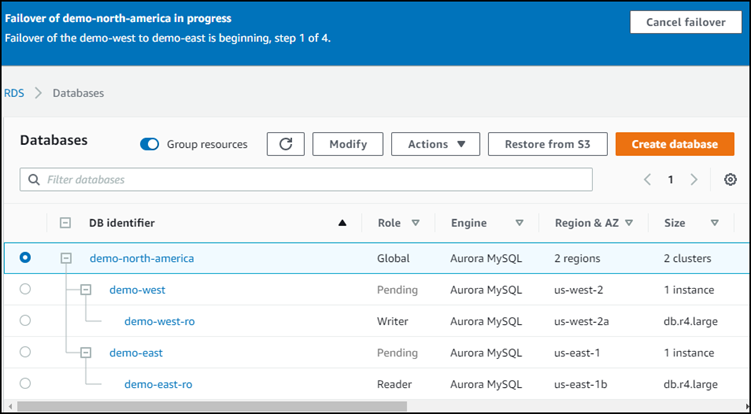751x414 pixels.
Task: Open table preferences gear icon
Action: click(730, 180)
